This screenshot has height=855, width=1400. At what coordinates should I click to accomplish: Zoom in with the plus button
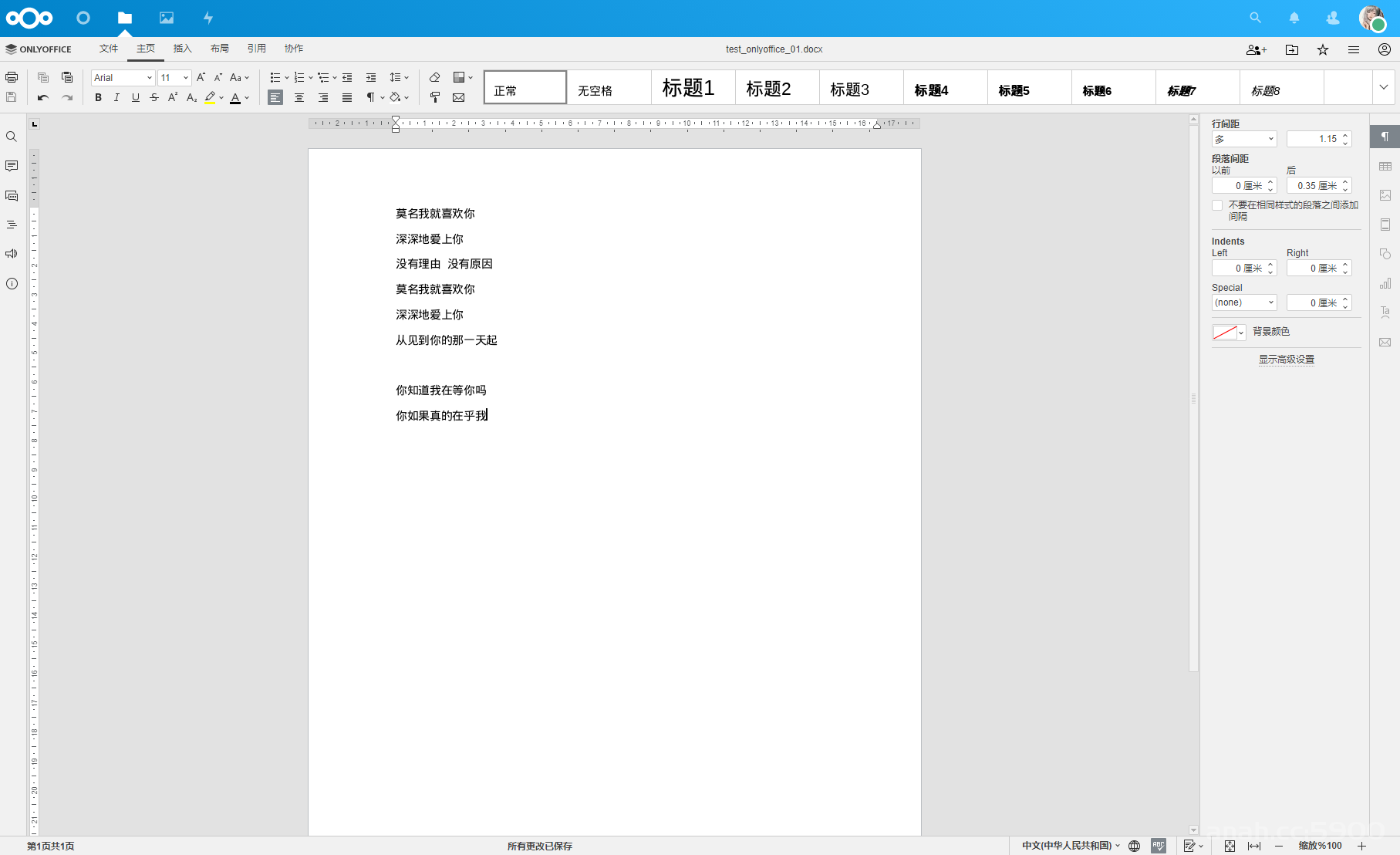1362,846
